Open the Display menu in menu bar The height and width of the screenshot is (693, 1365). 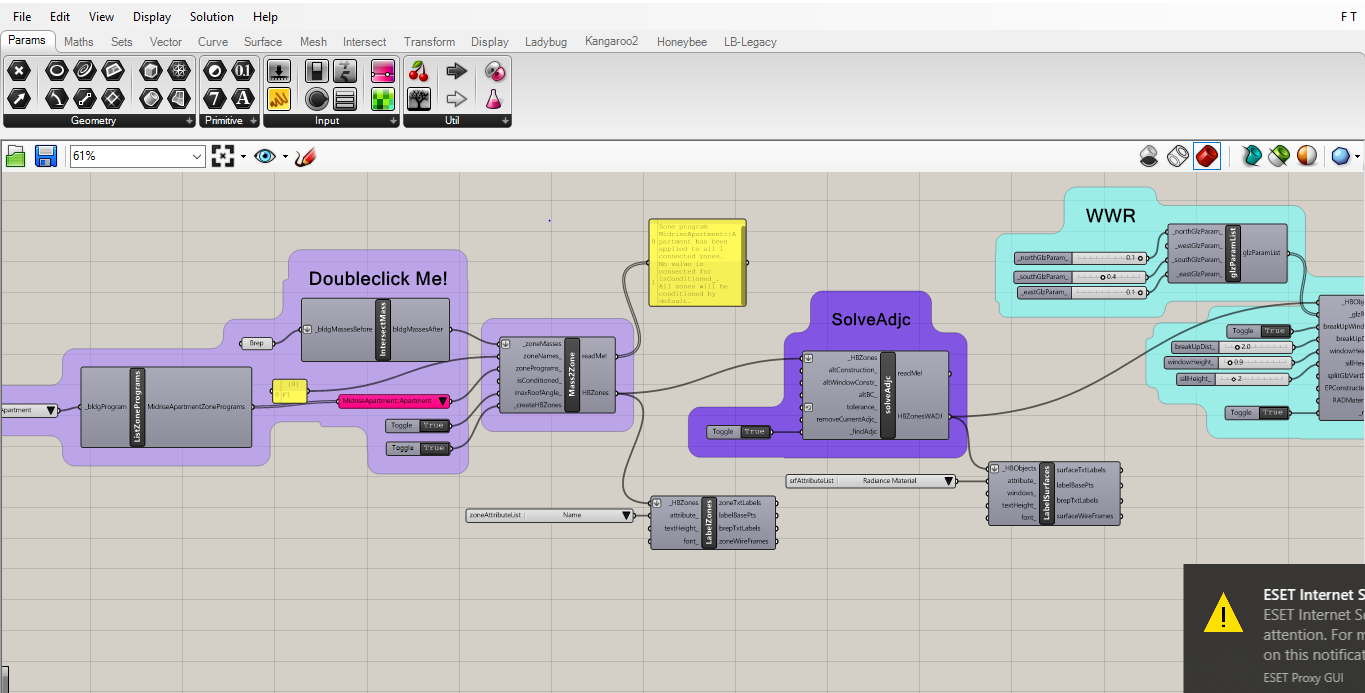pos(152,17)
